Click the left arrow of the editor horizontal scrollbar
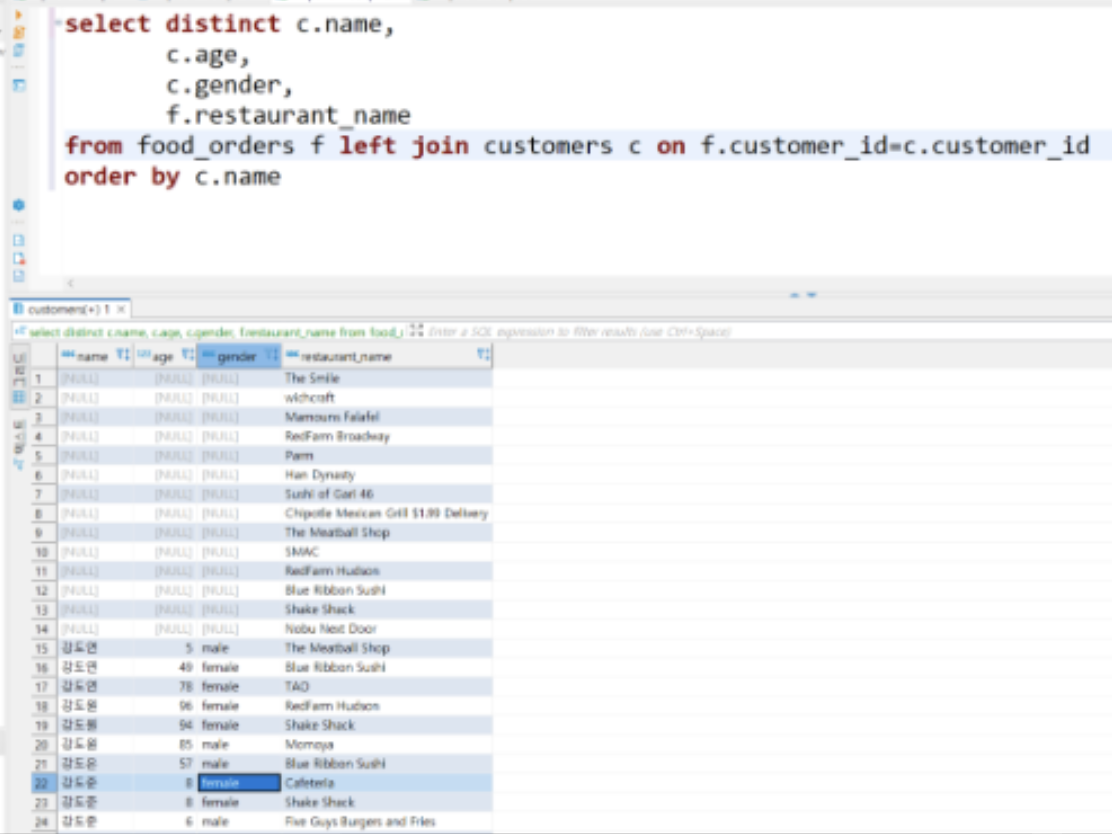Viewport: 1112px width, 834px height. pyautogui.click(x=70, y=283)
